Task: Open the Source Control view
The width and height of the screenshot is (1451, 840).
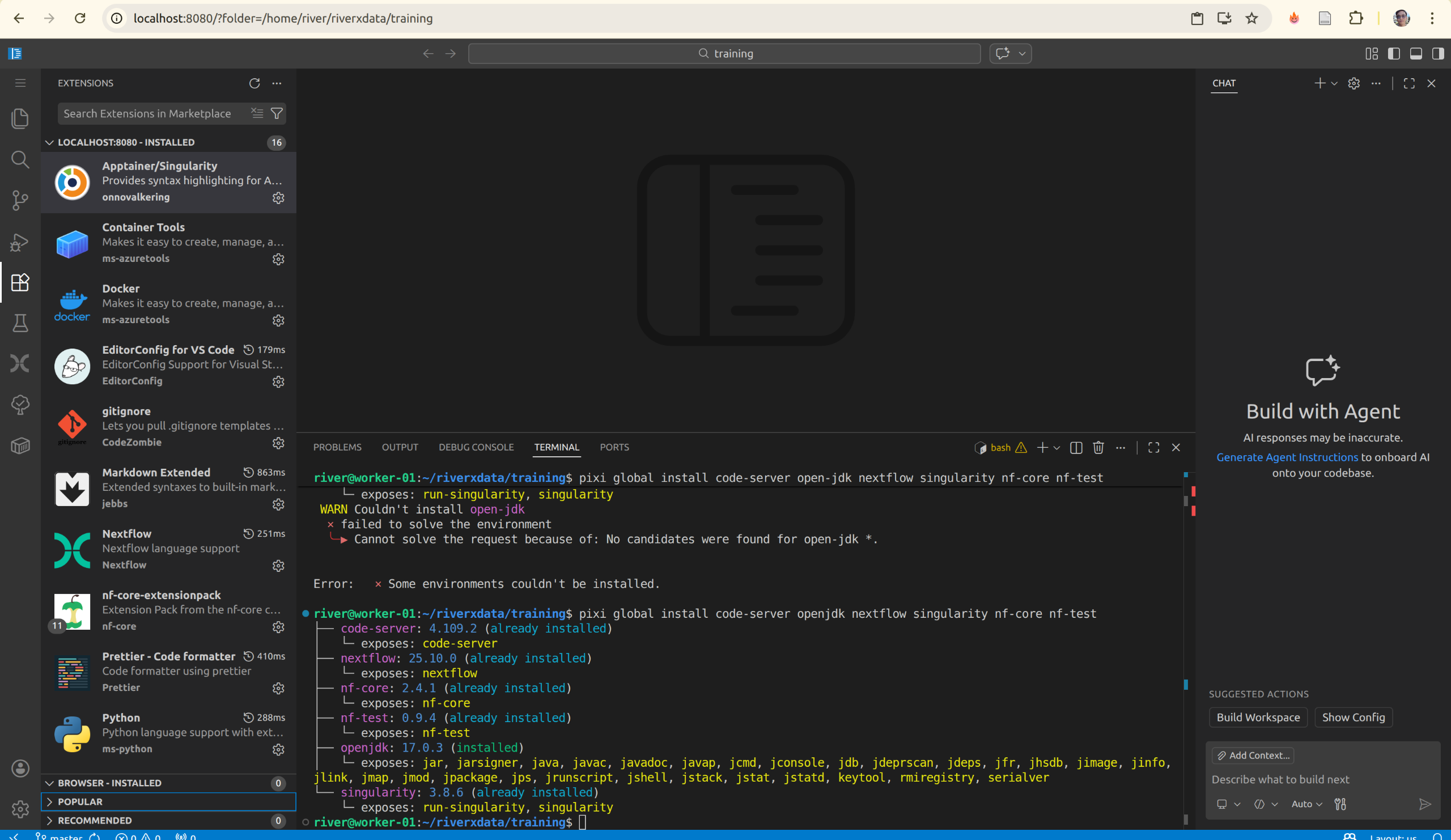Action: click(x=20, y=200)
